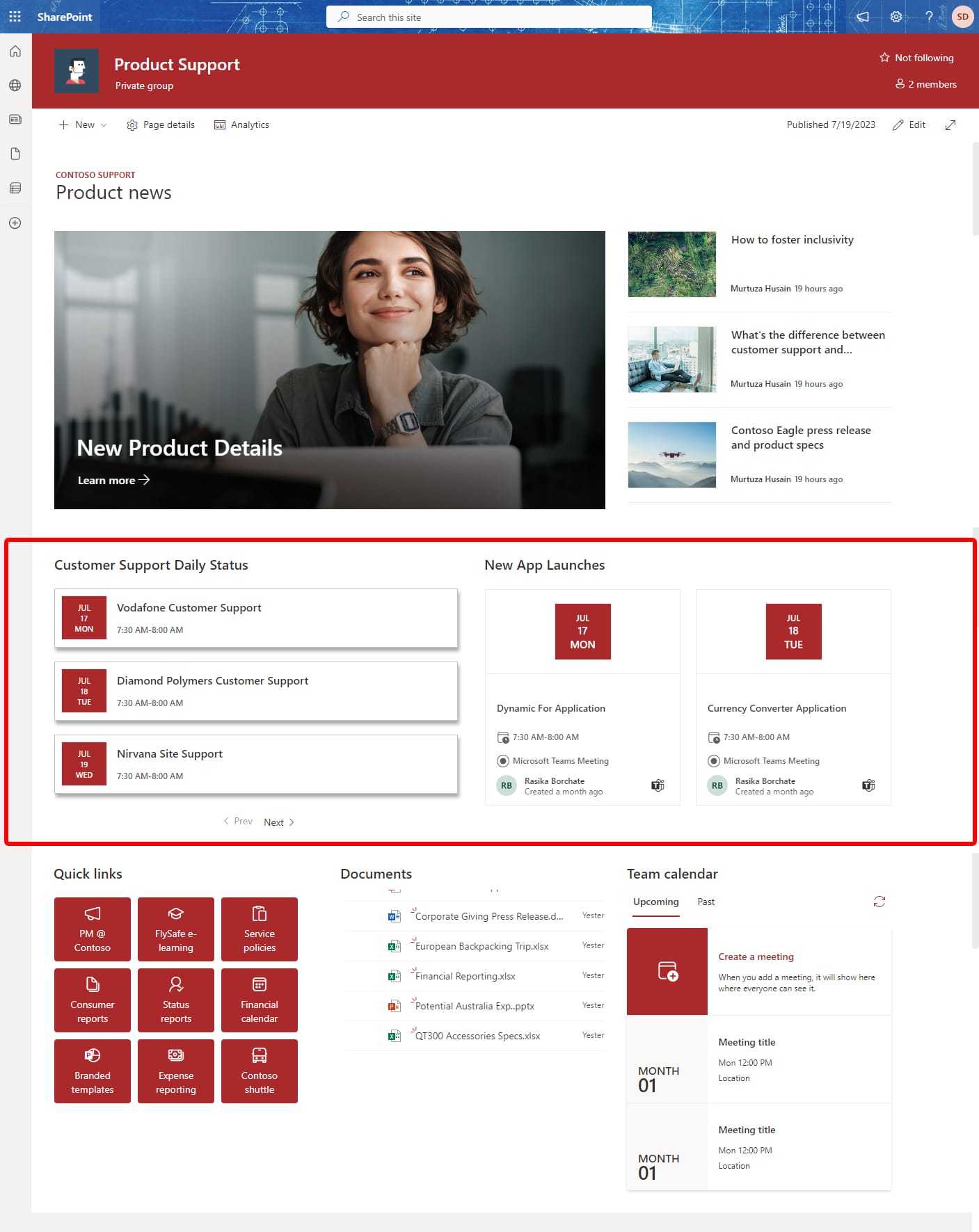
Task: Open Potential Australia Exp..pptx
Action: [475, 1006]
